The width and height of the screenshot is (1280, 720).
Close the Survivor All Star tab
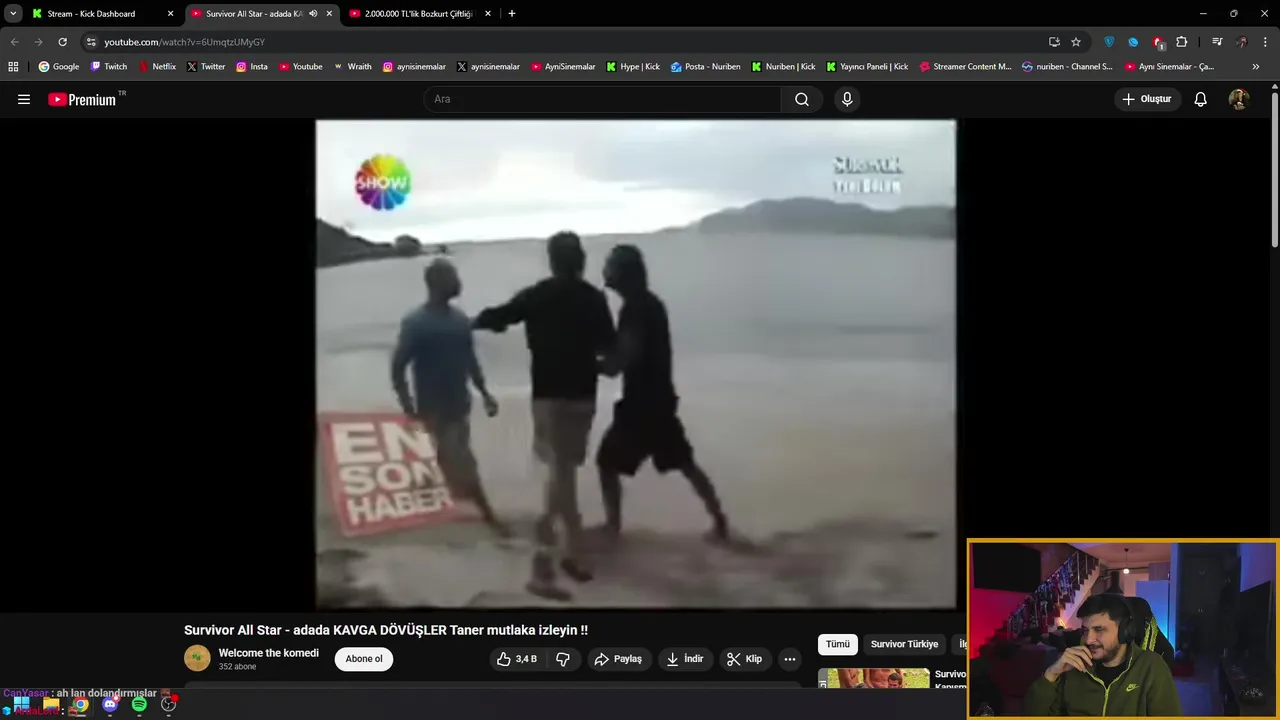329,14
